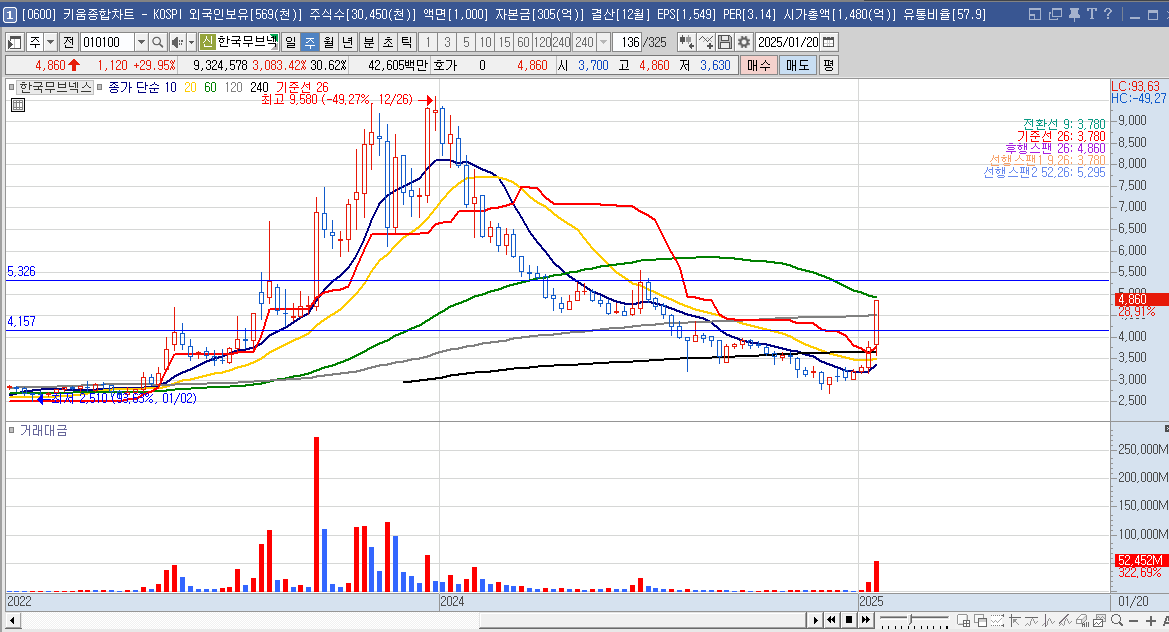The width and height of the screenshot is (1169, 632).
Task: Click the 신 badge beside stock name
Action: (207, 42)
